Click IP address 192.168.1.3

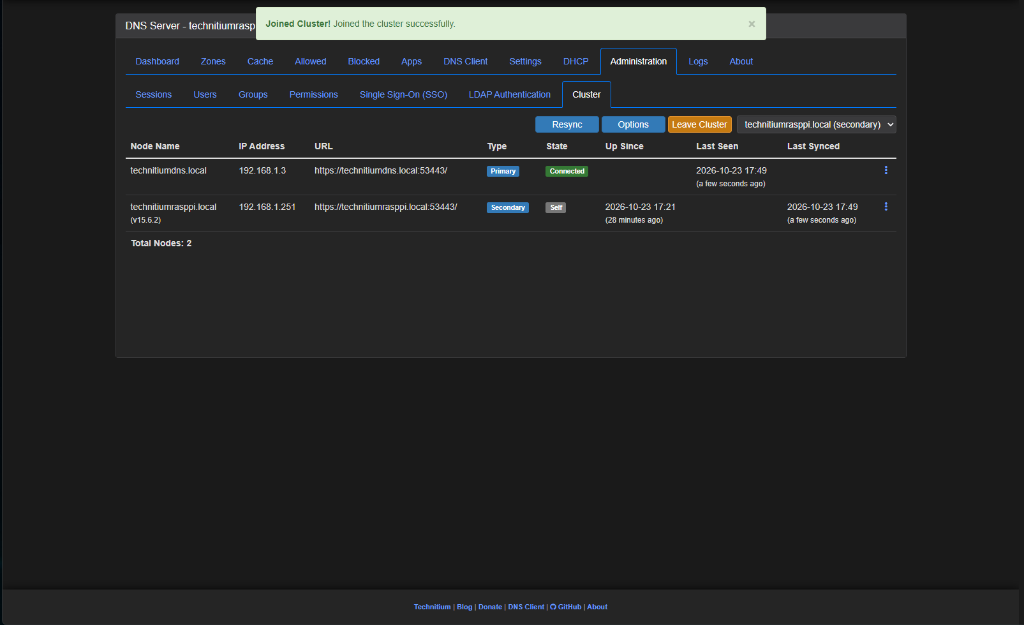pos(262,170)
